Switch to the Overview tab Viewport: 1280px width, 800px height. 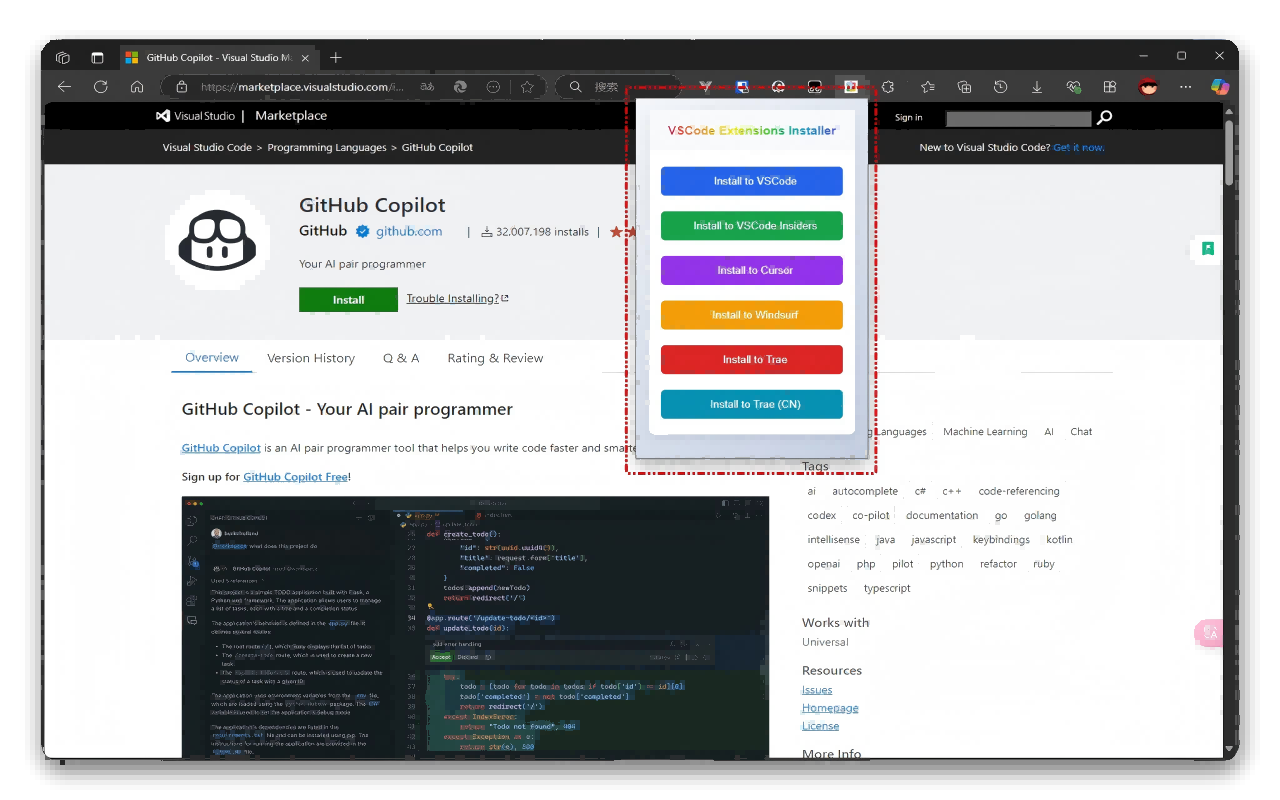tap(212, 358)
